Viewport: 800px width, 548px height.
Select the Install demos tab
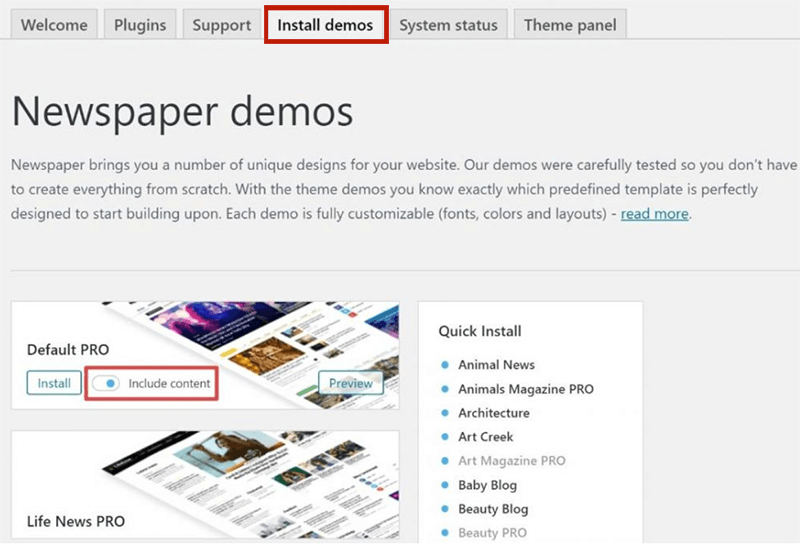click(x=326, y=24)
